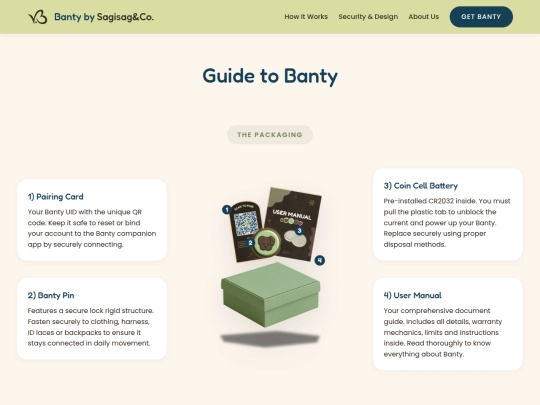Click the puppy Banty pin badge

(x=267, y=243)
